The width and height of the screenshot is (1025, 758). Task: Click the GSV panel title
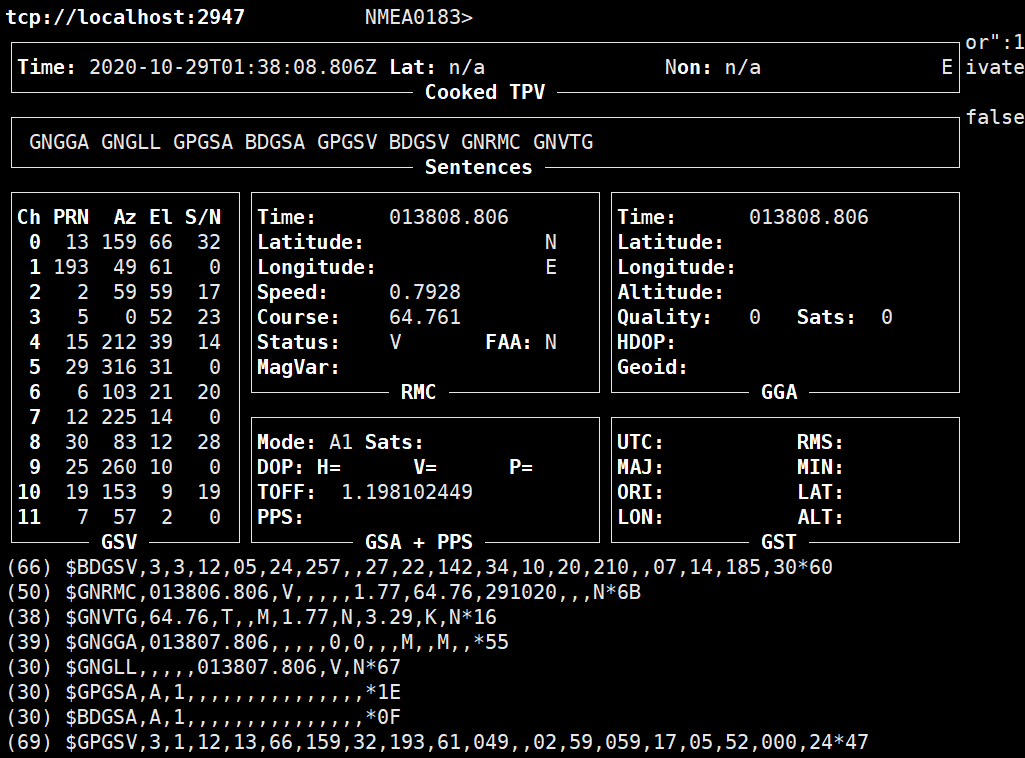coord(119,542)
